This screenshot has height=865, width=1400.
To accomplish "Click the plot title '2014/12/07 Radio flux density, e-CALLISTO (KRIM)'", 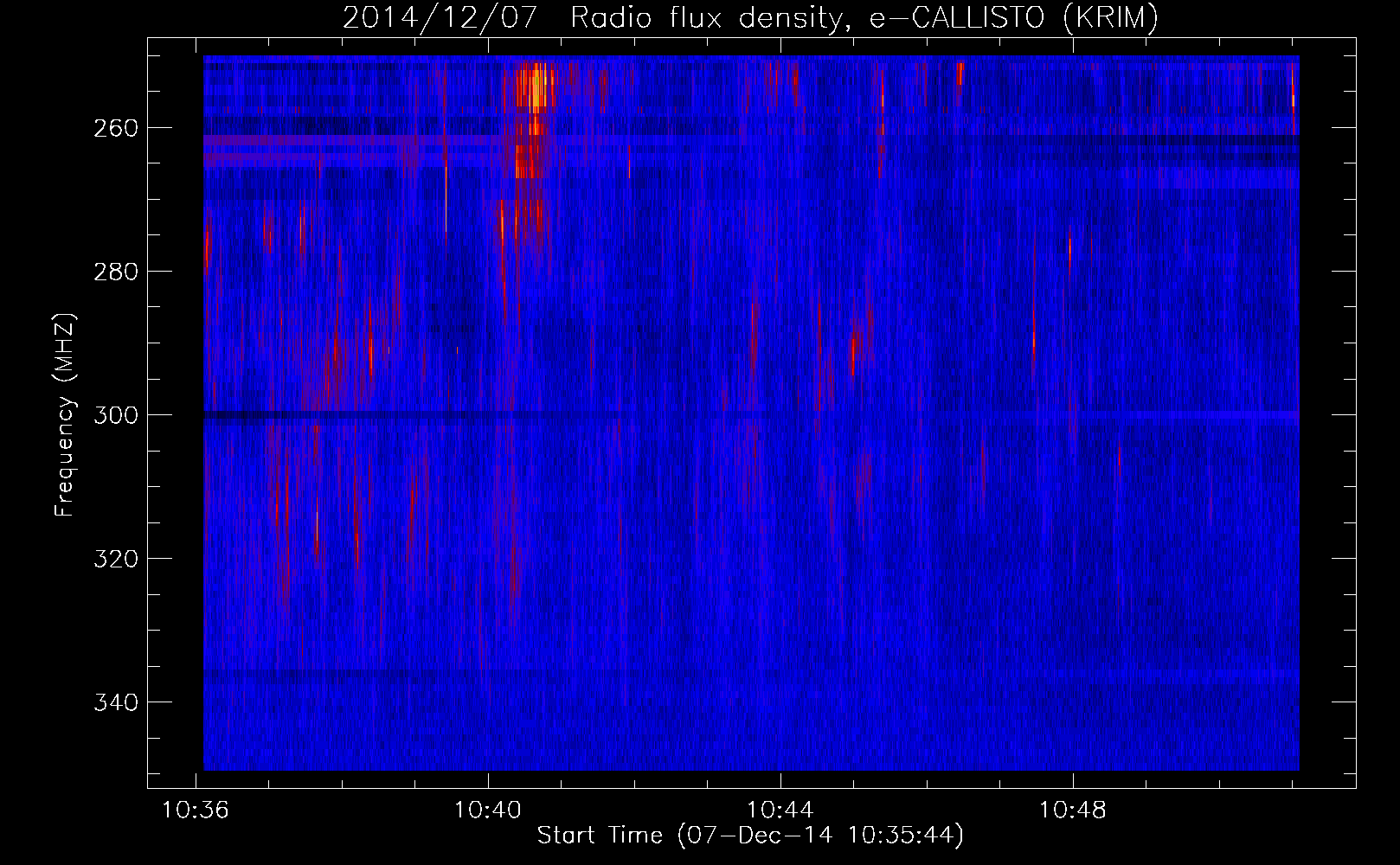I will 750,17.
